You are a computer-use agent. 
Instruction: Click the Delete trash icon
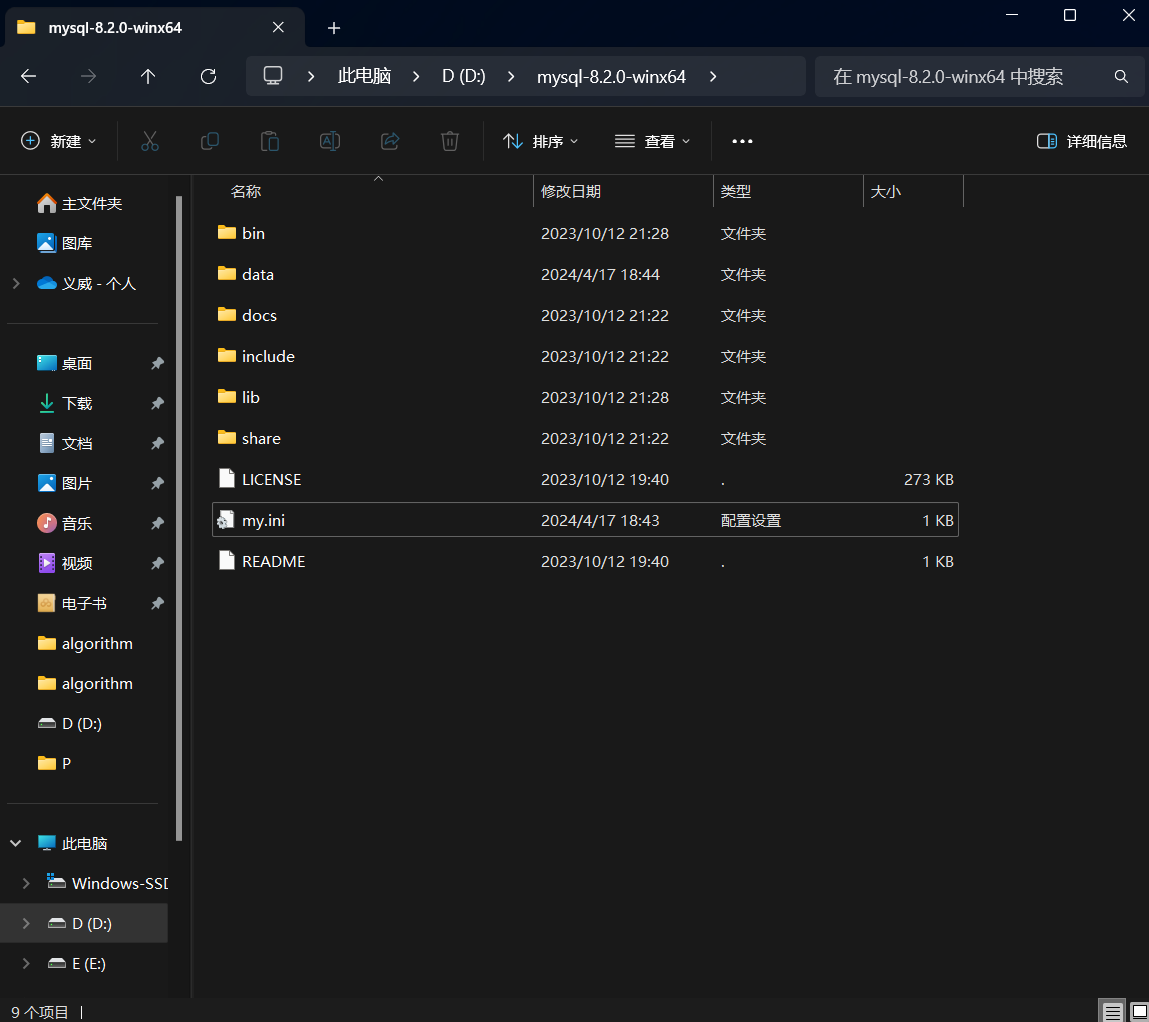click(450, 141)
